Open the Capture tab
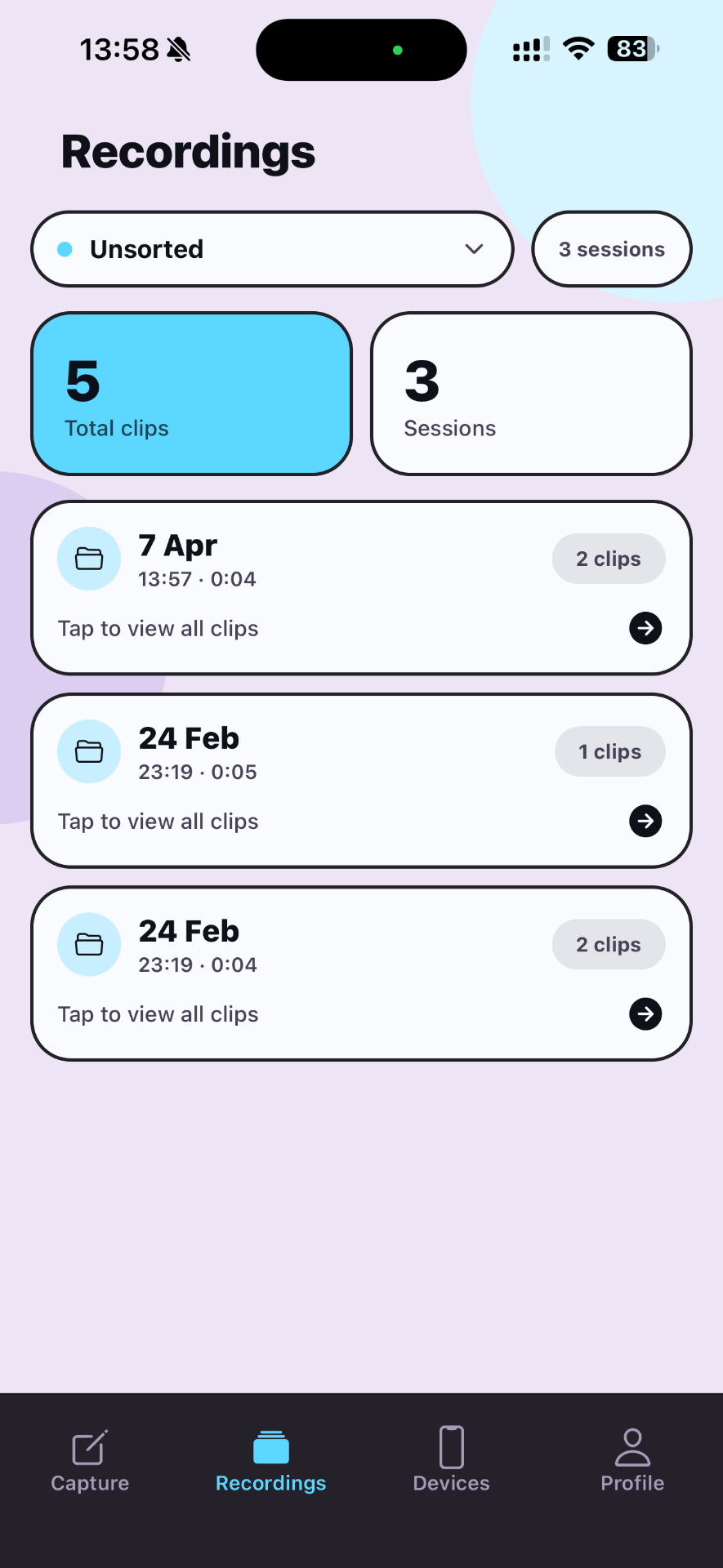 [90, 1460]
